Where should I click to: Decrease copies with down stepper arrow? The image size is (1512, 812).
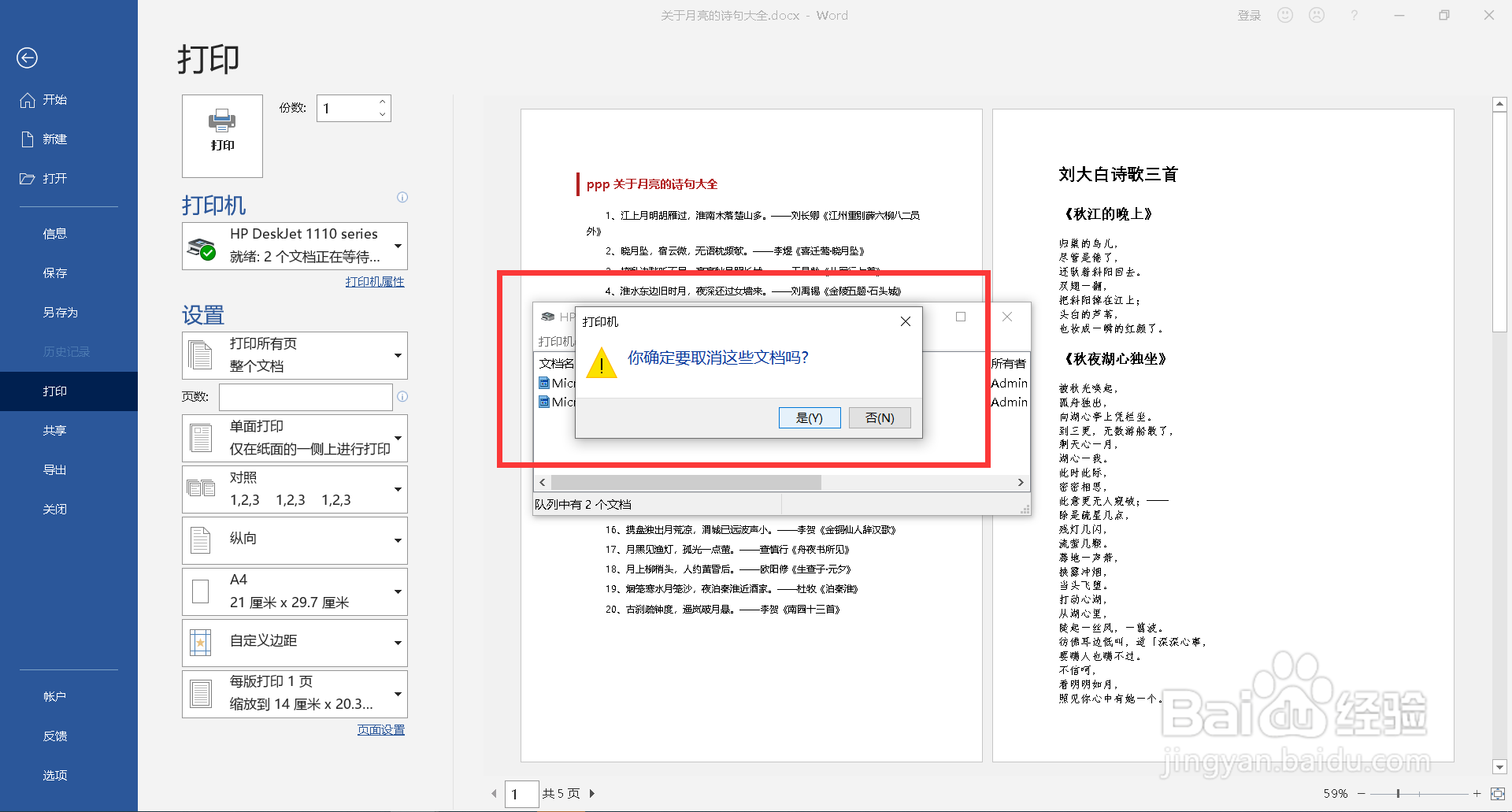(x=383, y=115)
